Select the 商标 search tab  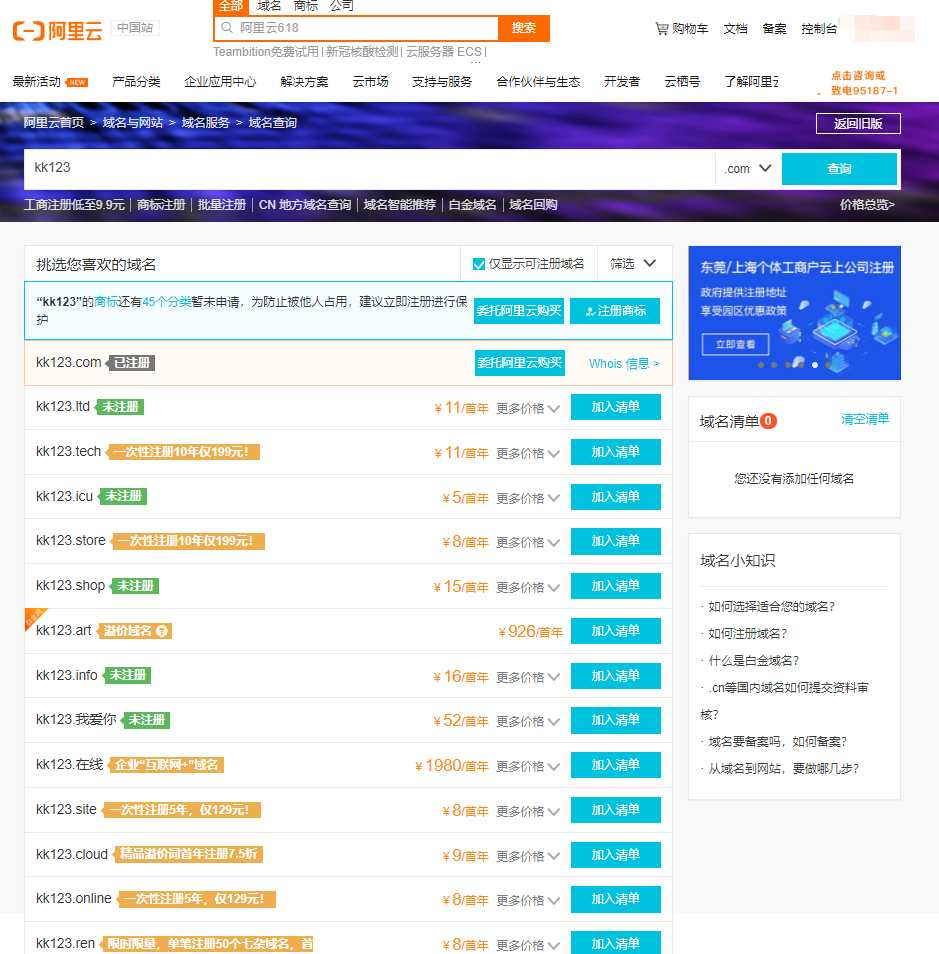pyautogui.click(x=305, y=6)
